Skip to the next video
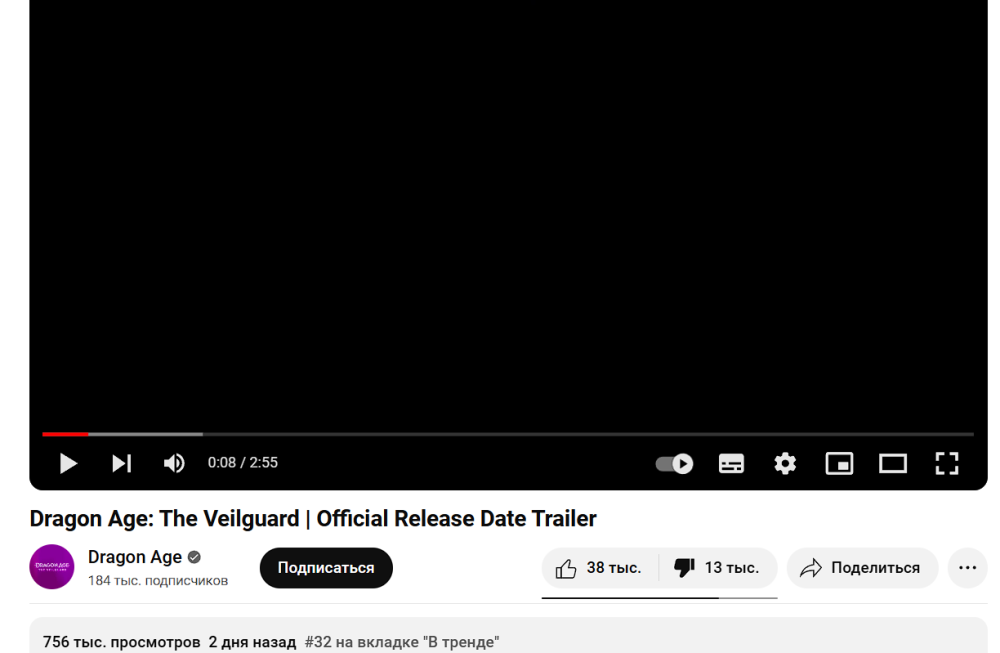1000x653 pixels. click(x=122, y=463)
